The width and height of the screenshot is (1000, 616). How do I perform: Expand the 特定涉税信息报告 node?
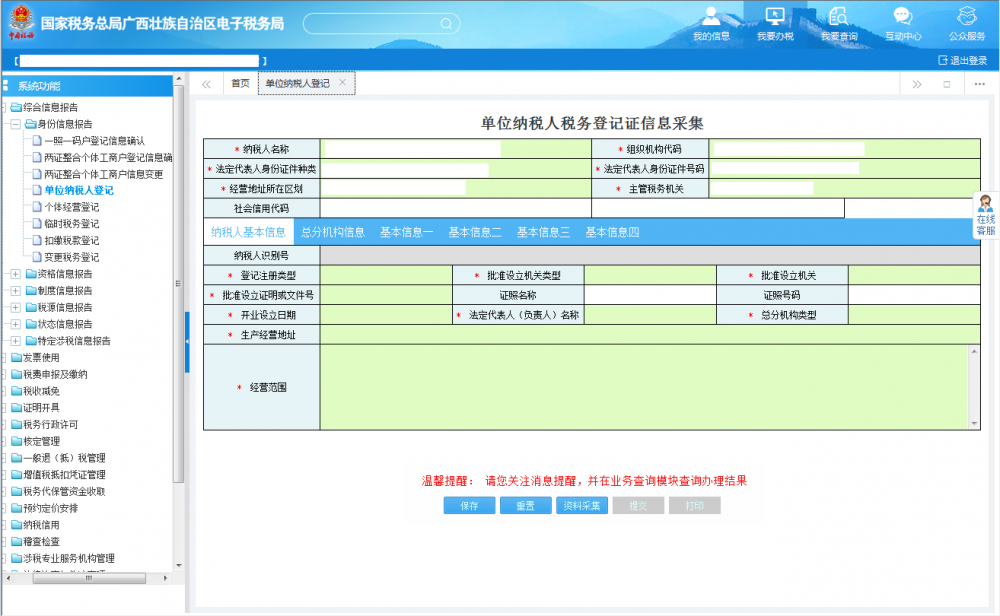15,341
